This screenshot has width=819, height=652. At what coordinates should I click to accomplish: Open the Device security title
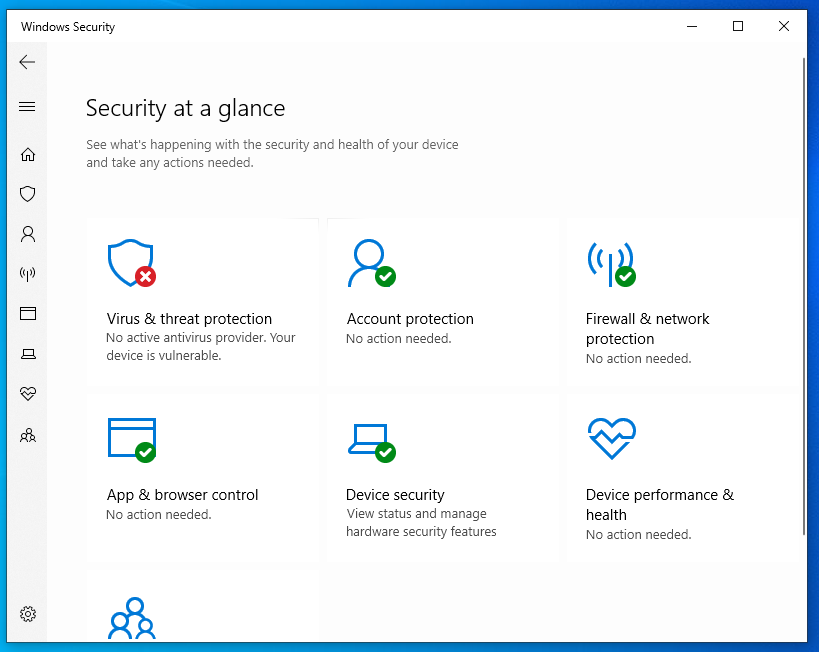pos(395,495)
